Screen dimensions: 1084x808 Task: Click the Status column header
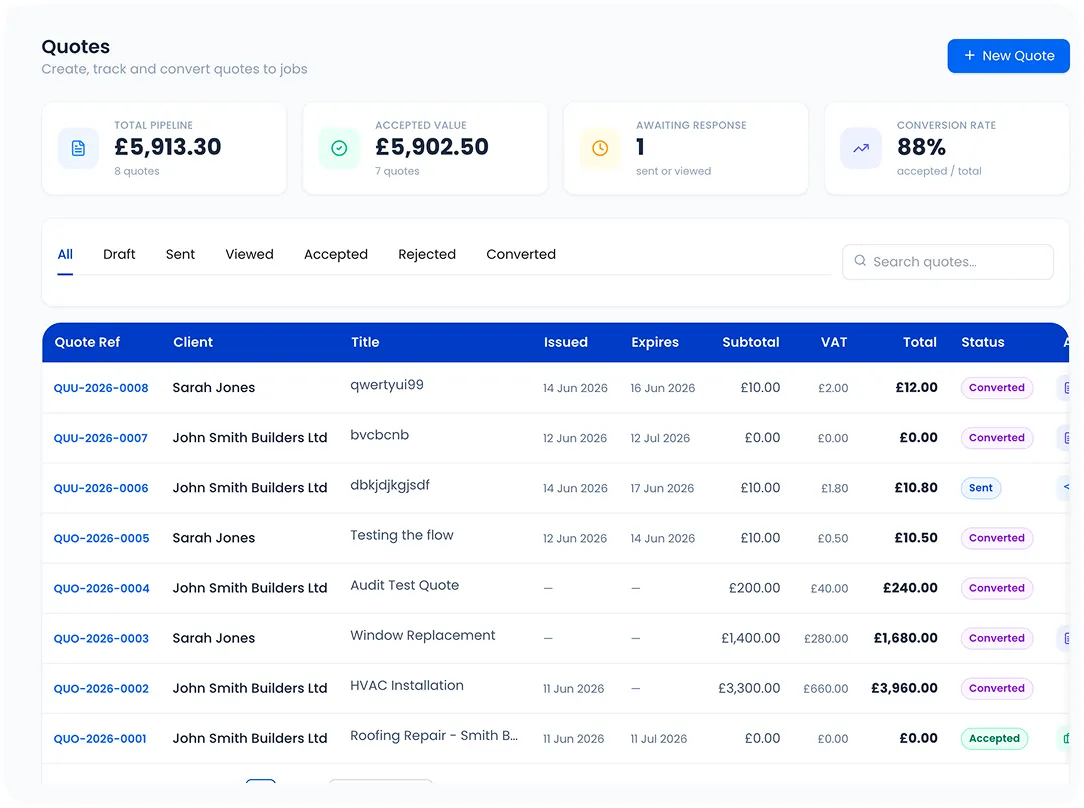982,342
